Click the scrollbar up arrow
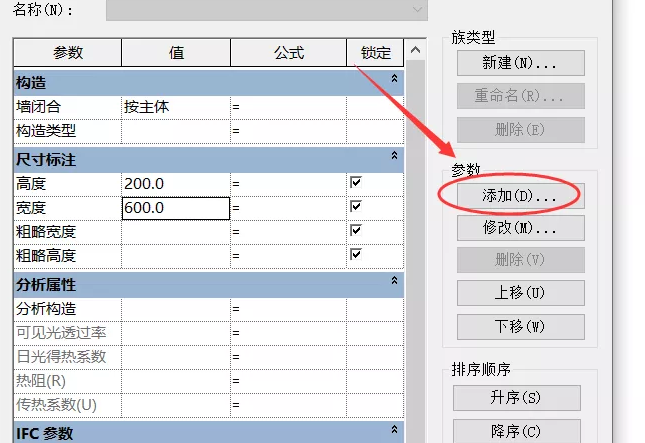 415,50
